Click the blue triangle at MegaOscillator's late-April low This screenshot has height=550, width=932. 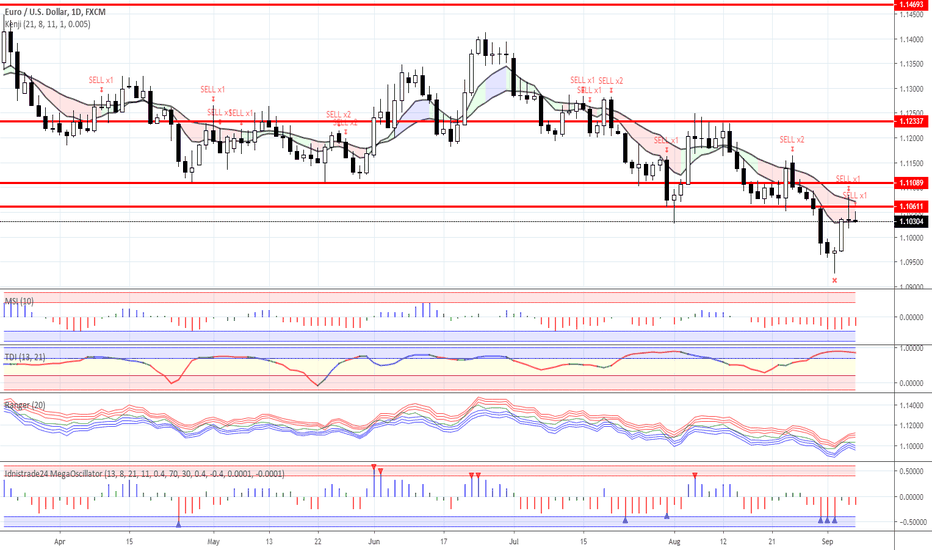point(178,524)
